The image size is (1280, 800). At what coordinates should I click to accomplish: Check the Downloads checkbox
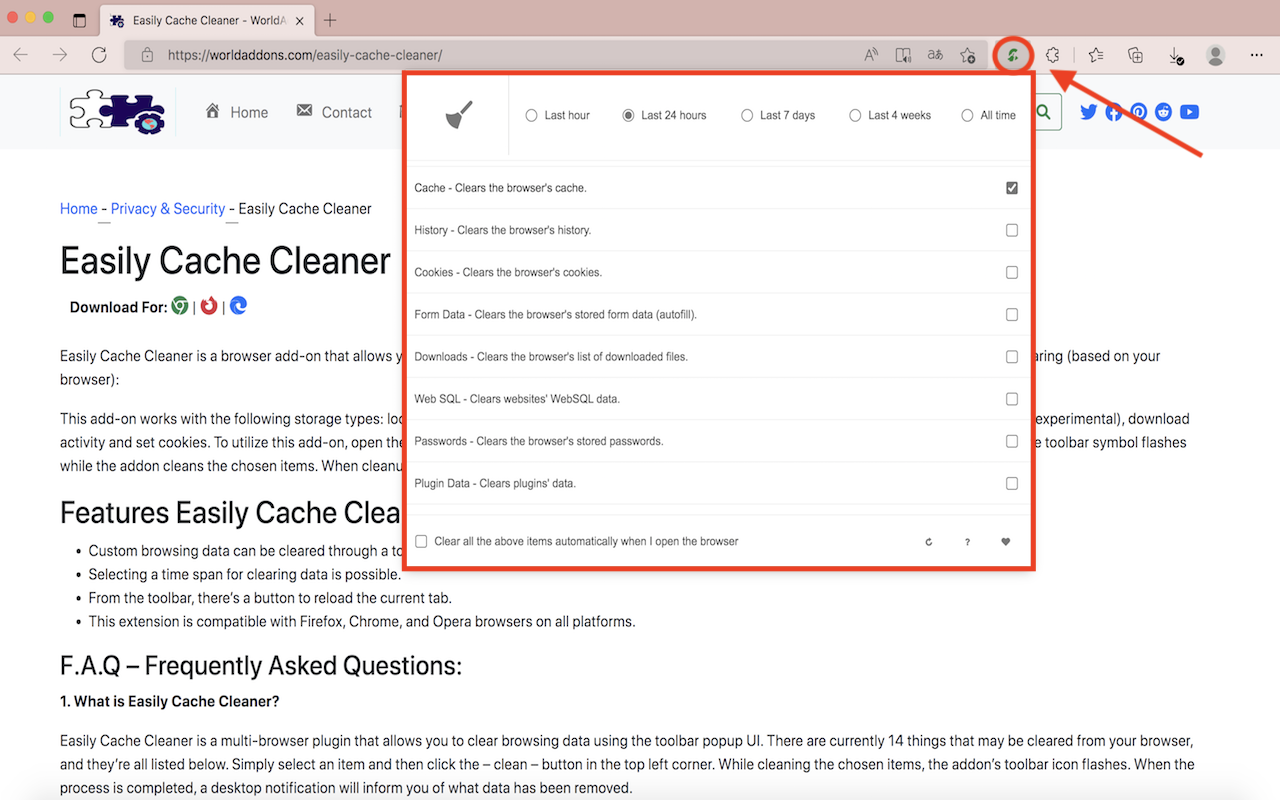click(1012, 357)
